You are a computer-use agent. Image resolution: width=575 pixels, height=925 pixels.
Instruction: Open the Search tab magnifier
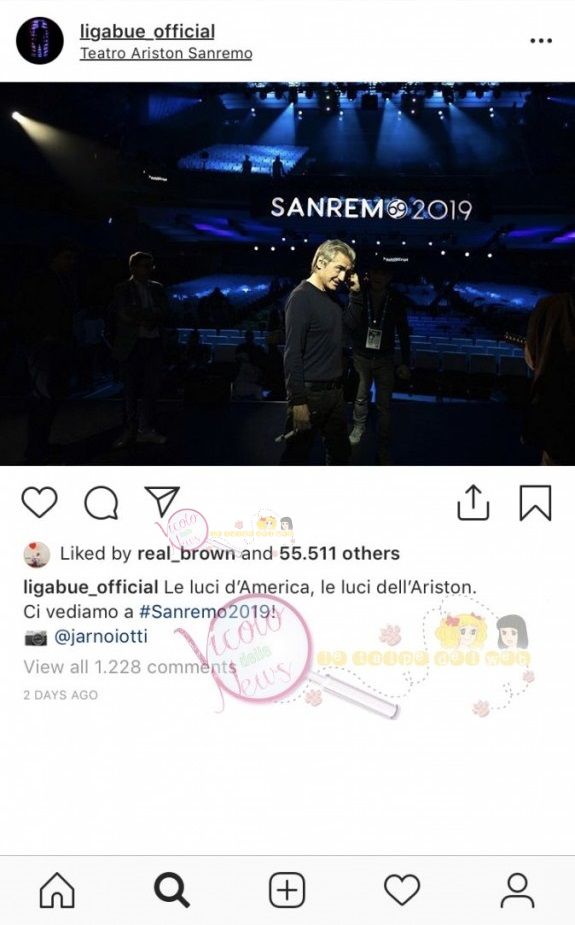(x=172, y=890)
